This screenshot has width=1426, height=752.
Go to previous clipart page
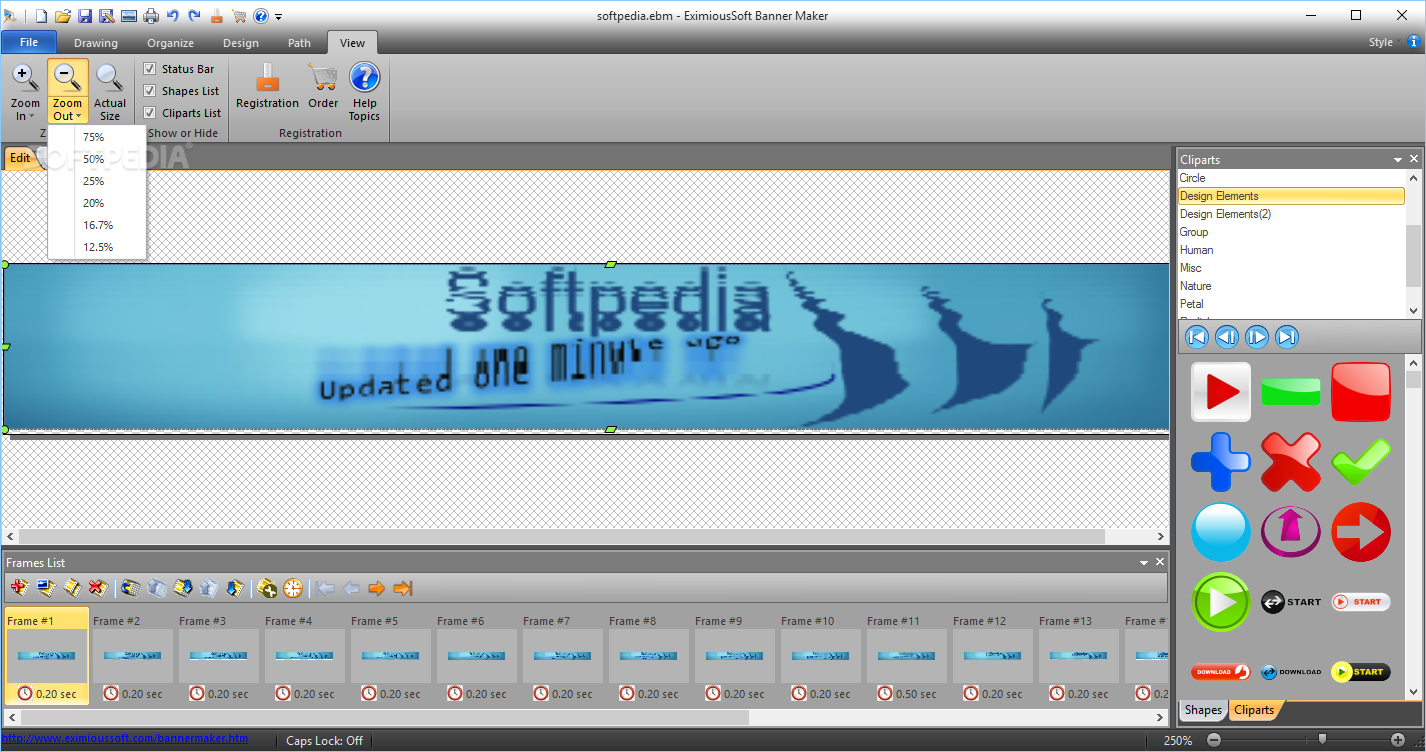pyautogui.click(x=1227, y=337)
